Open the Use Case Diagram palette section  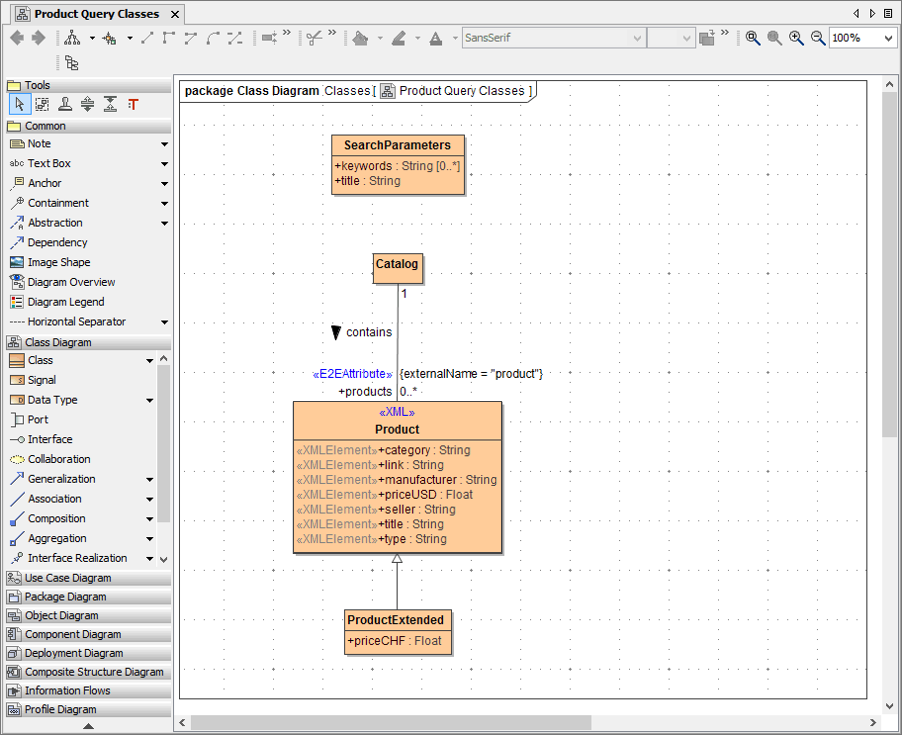tap(67, 578)
